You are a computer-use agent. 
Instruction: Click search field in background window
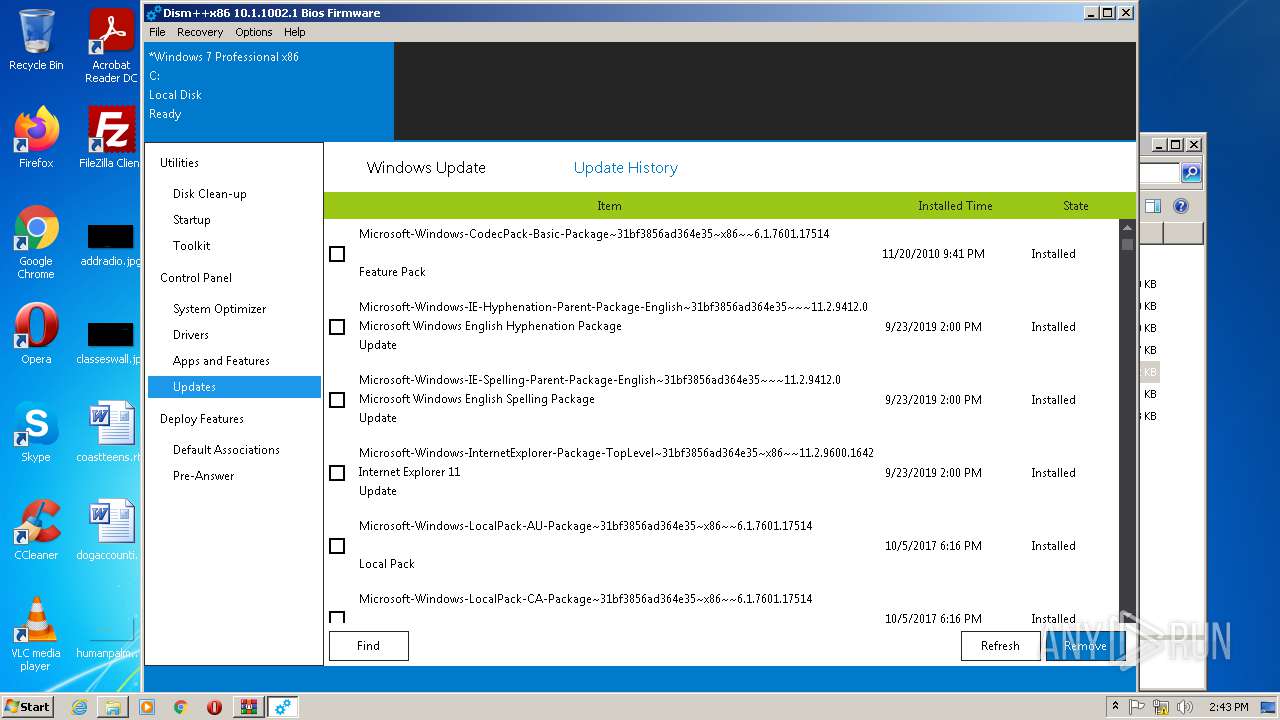[1160, 173]
